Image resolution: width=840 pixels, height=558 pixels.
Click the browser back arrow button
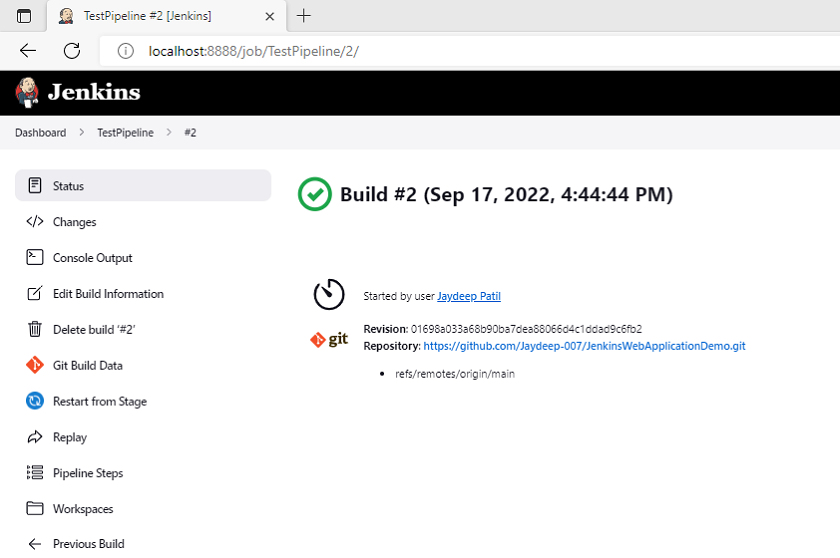[28, 51]
